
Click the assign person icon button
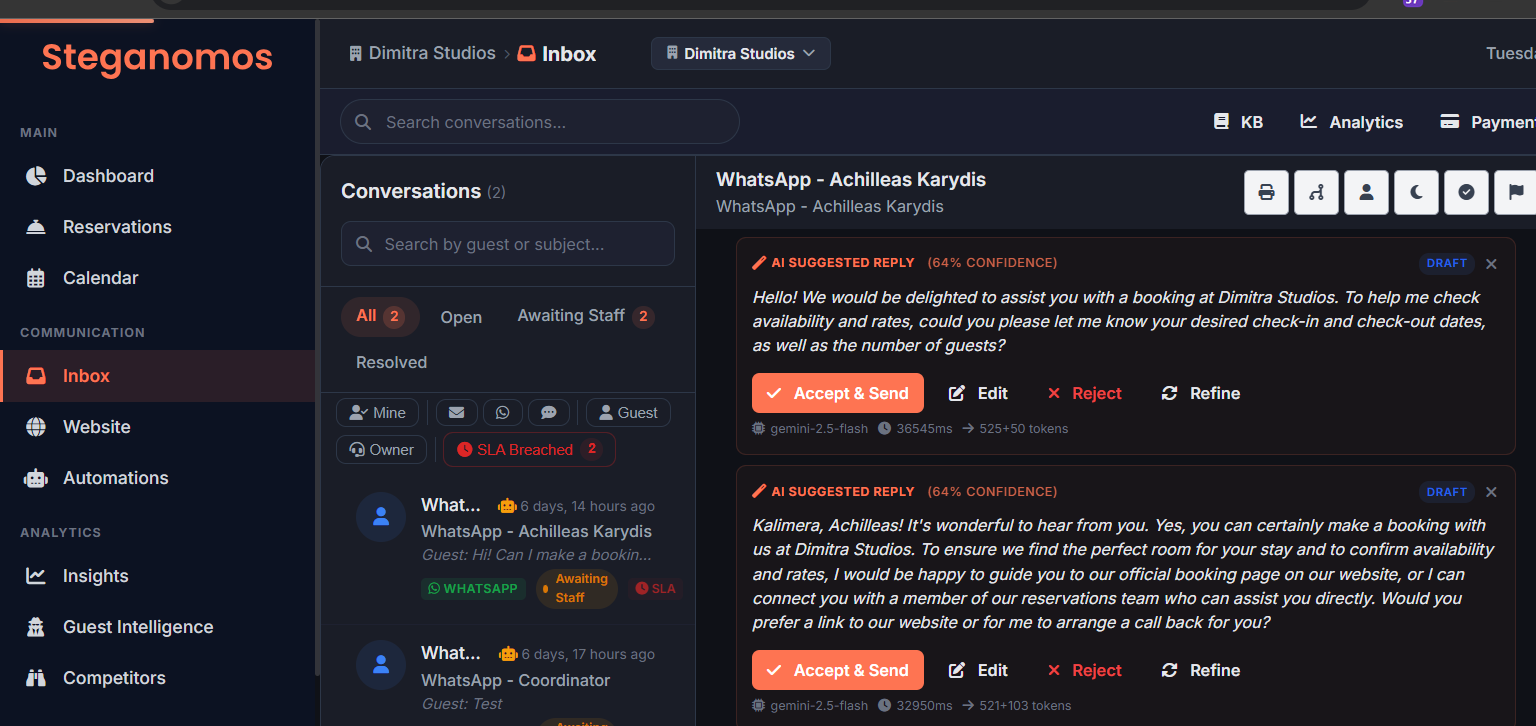click(x=1366, y=192)
